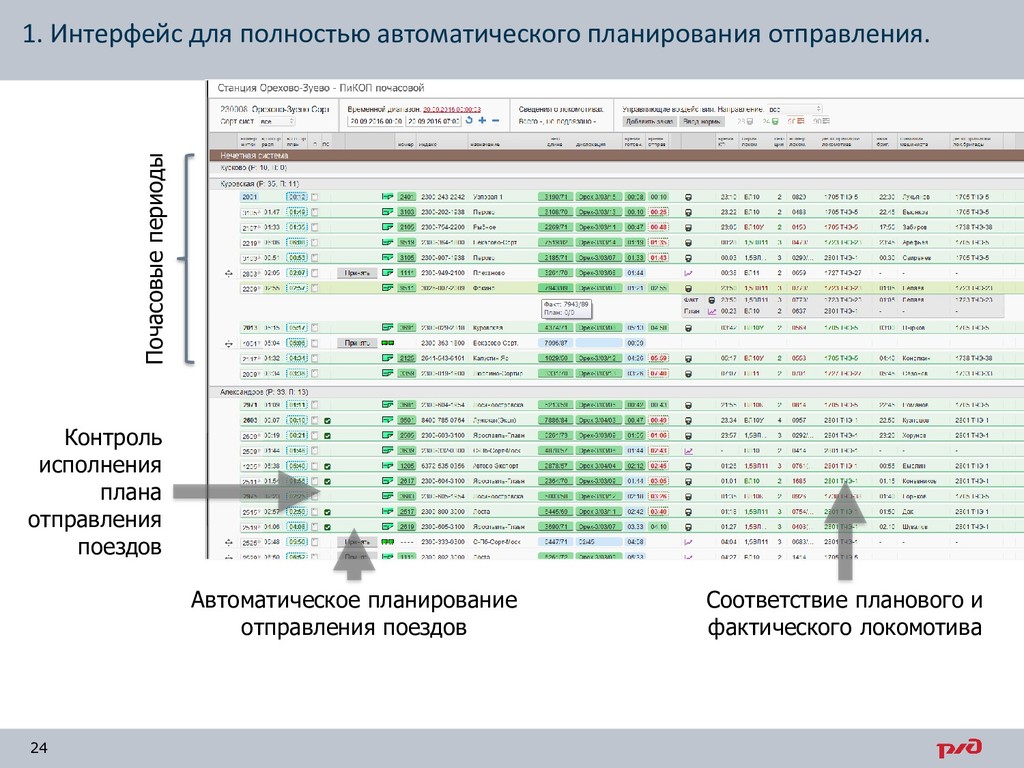Click the gray locomotive filter icon labeled 23

(749, 121)
